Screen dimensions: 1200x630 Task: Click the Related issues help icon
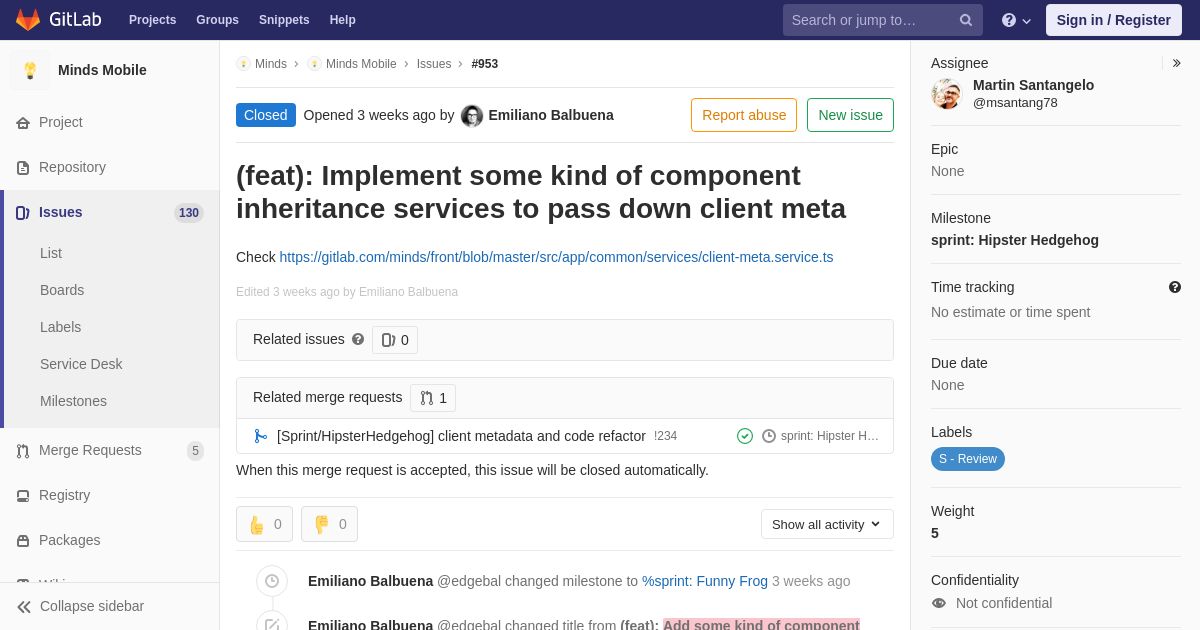(358, 340)
